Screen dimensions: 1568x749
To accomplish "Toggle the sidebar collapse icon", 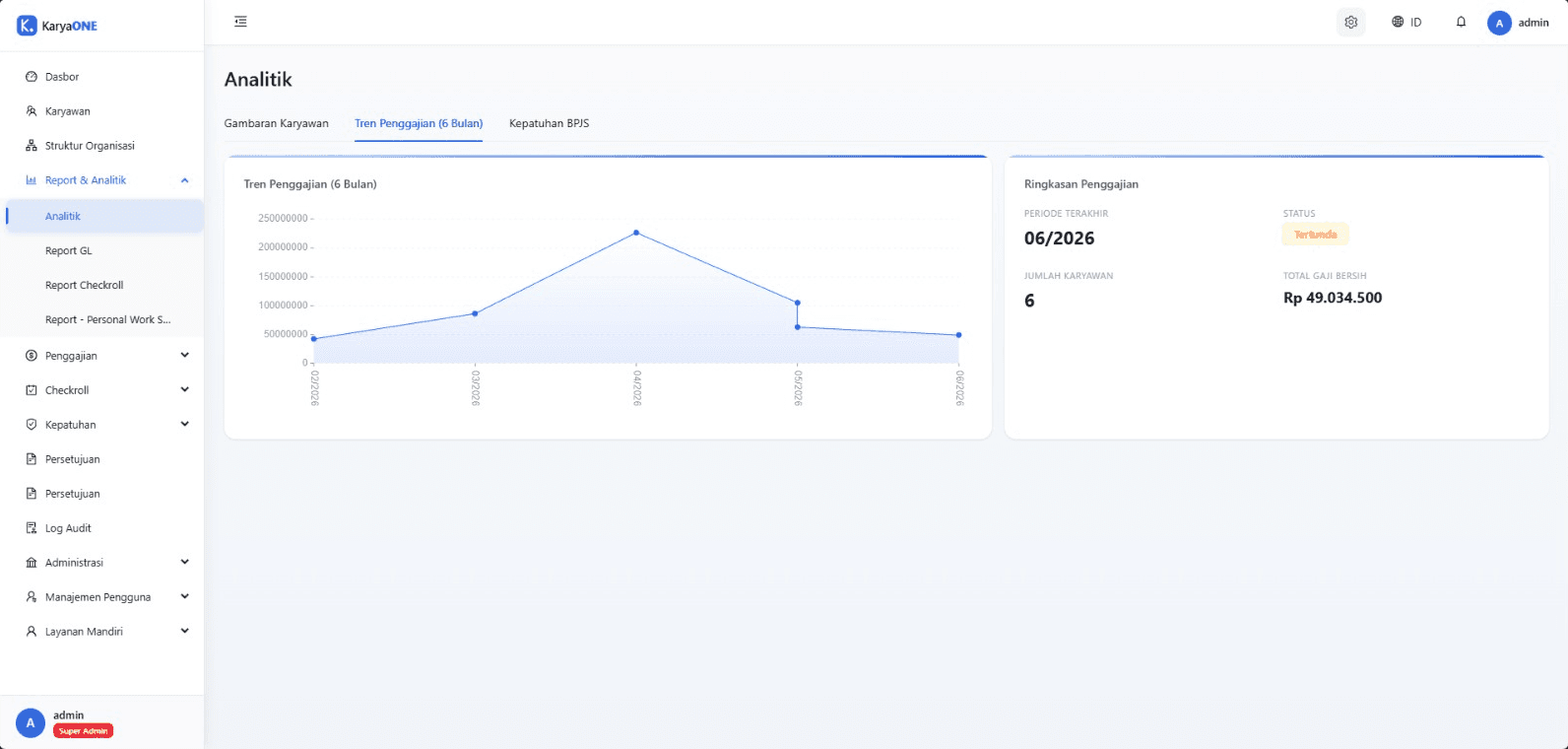I will click(240, 22).
